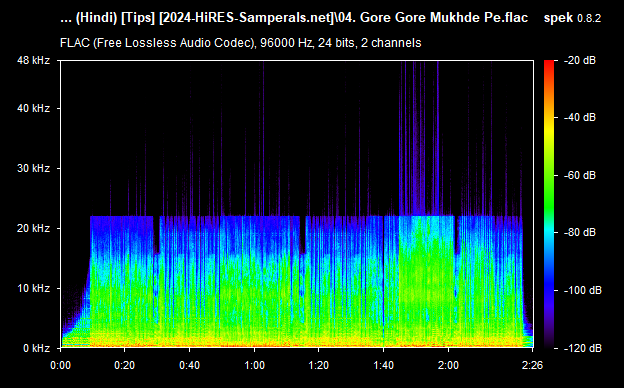Click the Gore Gore Mukhde Pe.flac title
This screenshot has height=388, width=624.
coord(444,18)
